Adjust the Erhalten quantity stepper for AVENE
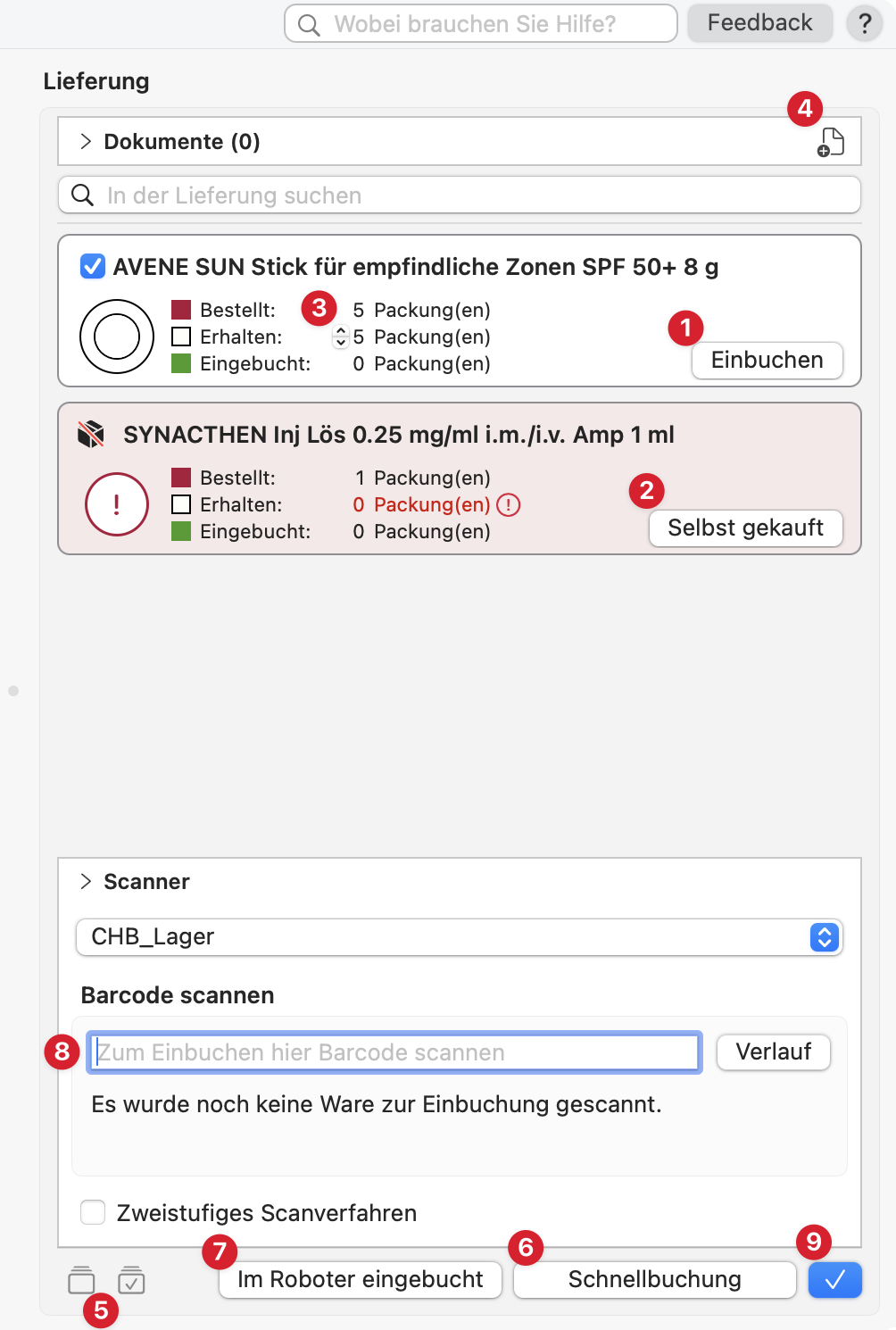Screen dimensions: 896x1330 pyautogui.click(x=341, y=337)
